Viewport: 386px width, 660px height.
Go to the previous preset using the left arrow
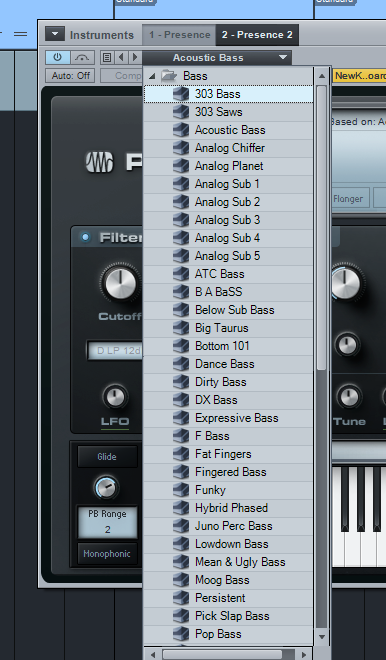(121, 57)
